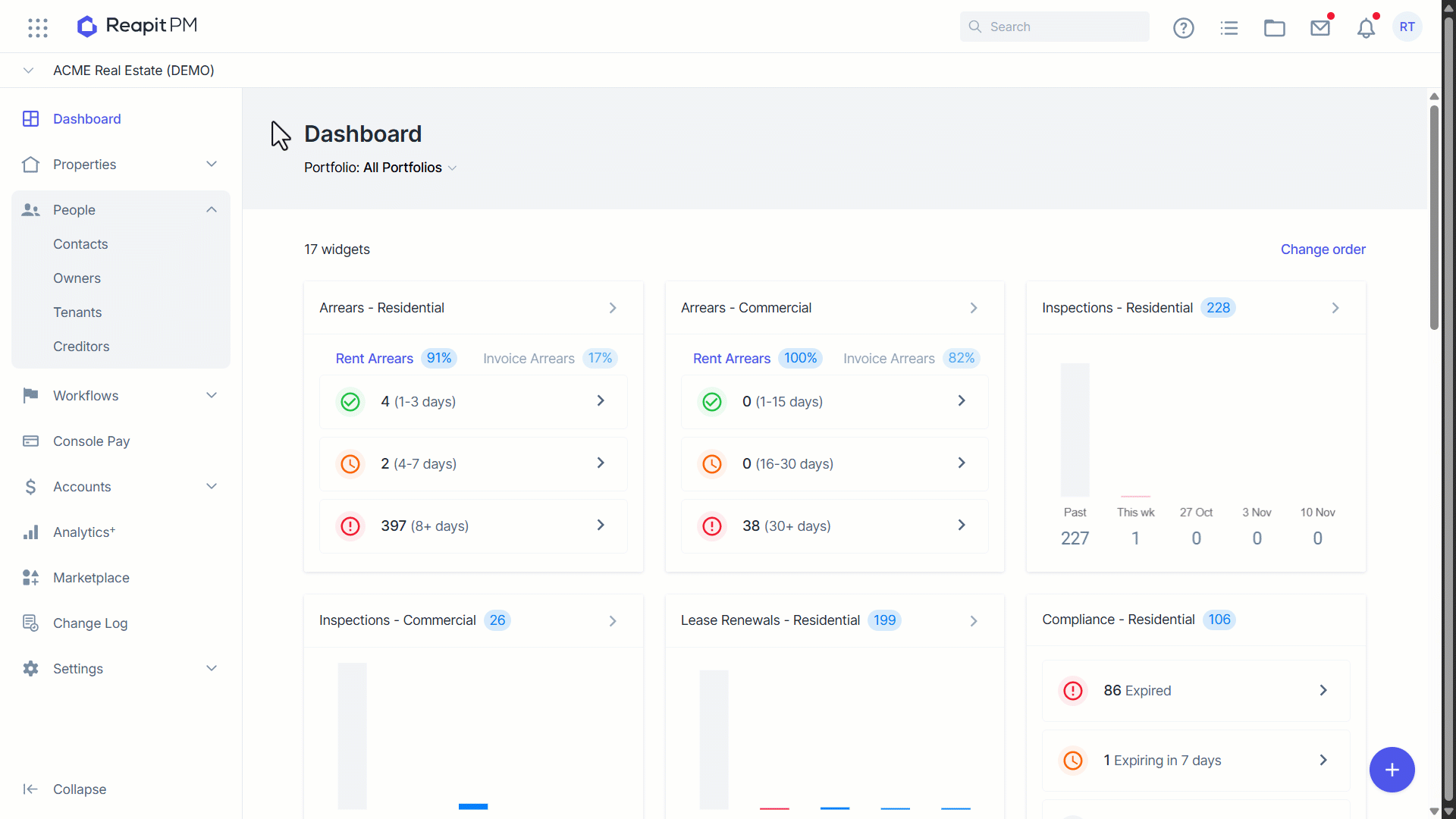Open Tenants in the sidebar
Screen dimensions: 1456x819
click(x=77, y=312)
